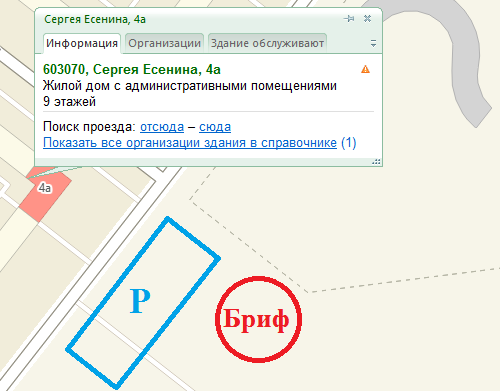
Task: Click the отсюда route link
Action: pyautogui.click(x=162, y=127)
